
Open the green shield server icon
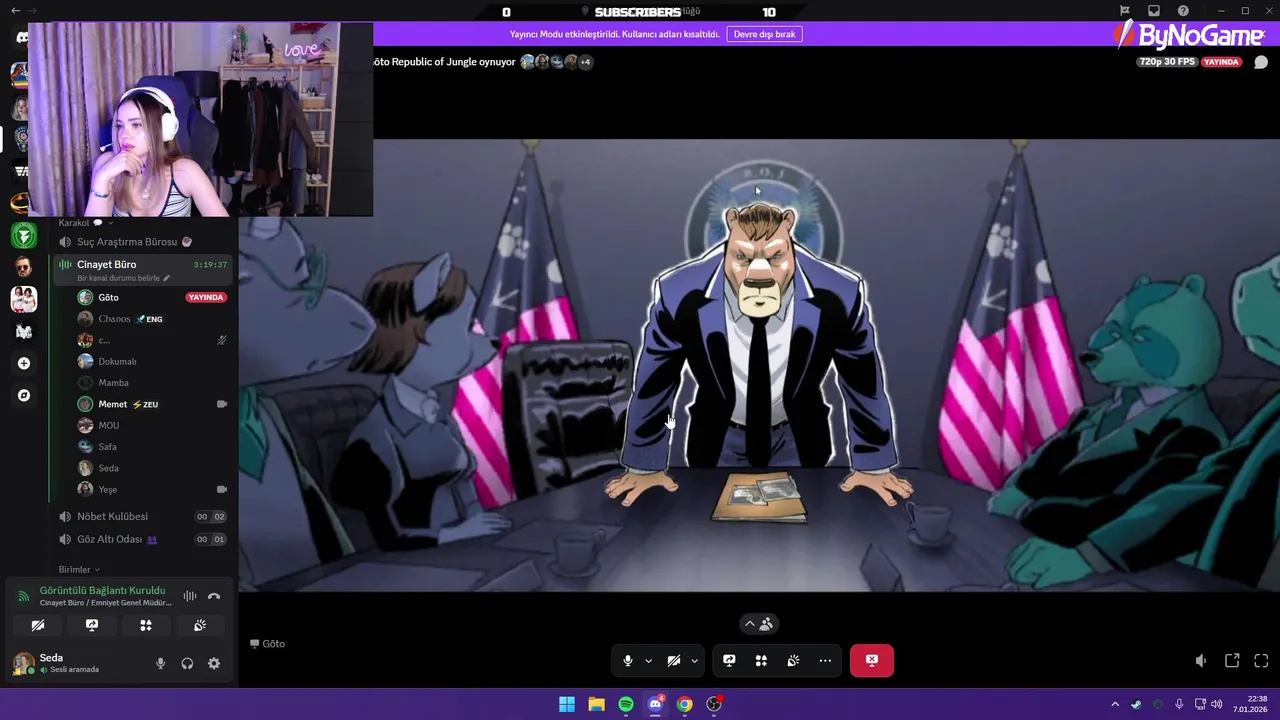[24, 236]
